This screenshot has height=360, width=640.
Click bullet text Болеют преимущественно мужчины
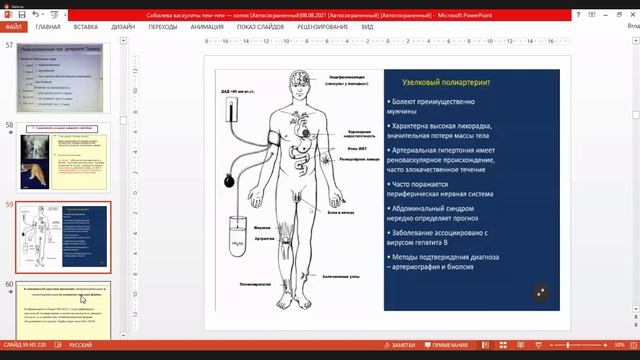click(431, 106)
